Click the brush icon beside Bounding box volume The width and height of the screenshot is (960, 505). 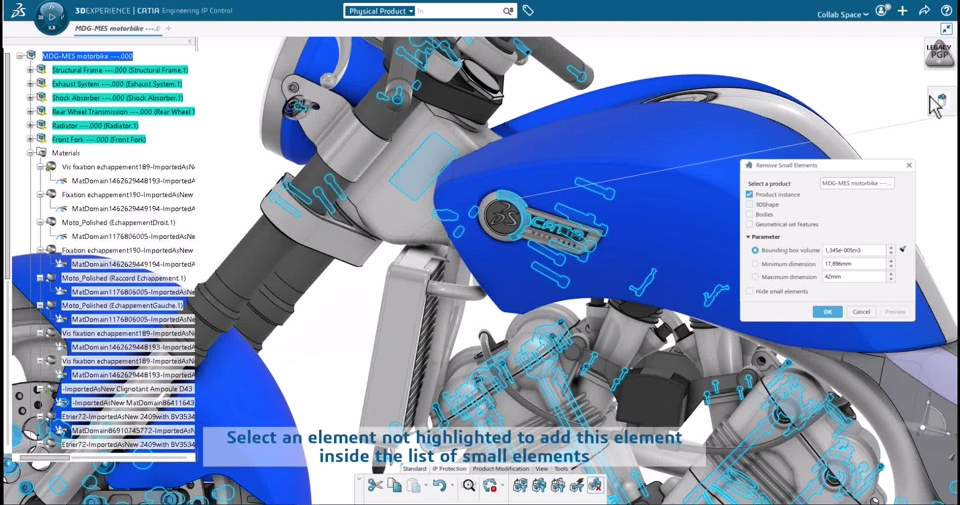click(x=902, y=249)
